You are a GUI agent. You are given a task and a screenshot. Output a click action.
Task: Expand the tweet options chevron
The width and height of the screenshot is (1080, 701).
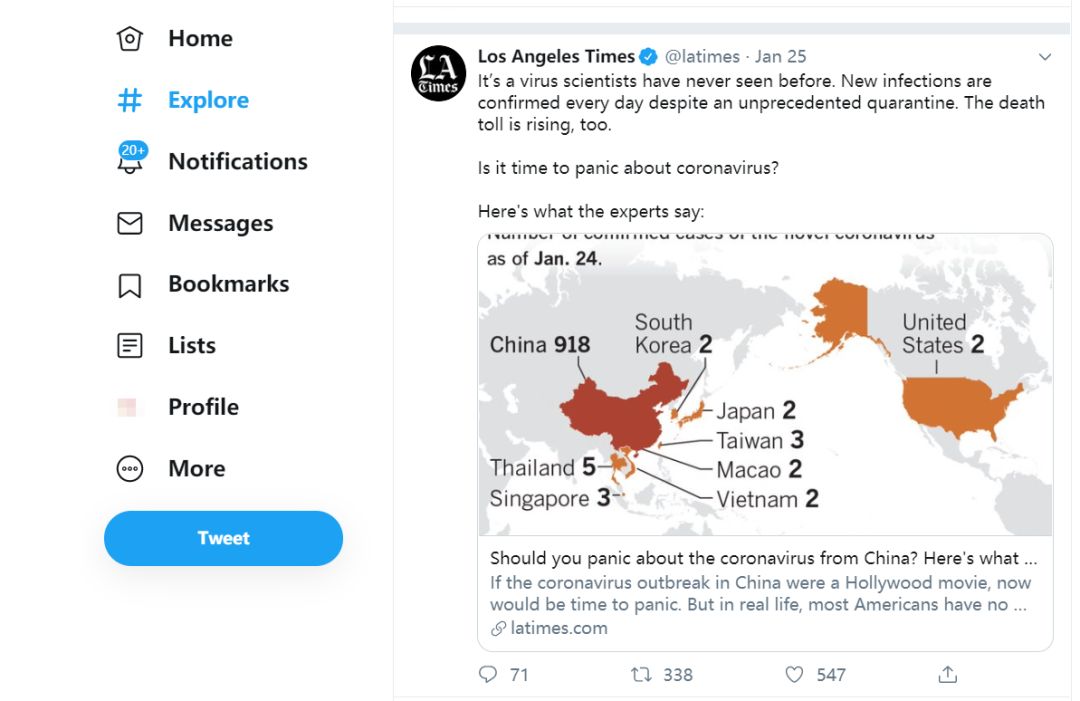[1045, 56]
